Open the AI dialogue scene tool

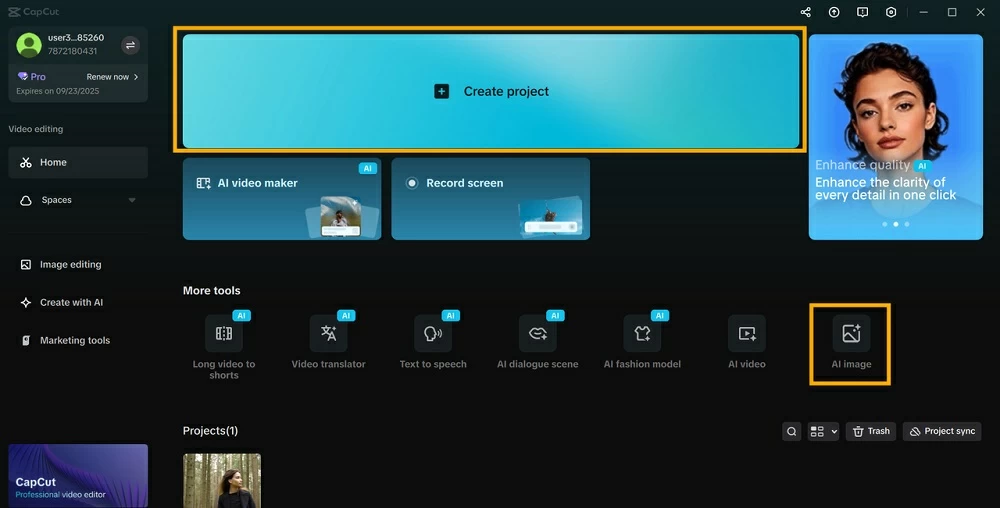[x=537, y=334]
